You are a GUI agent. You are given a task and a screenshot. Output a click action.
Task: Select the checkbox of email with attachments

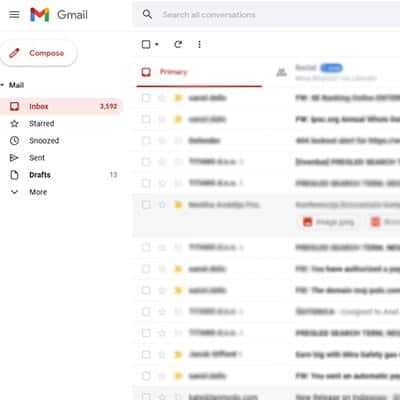tap(146, 205)
